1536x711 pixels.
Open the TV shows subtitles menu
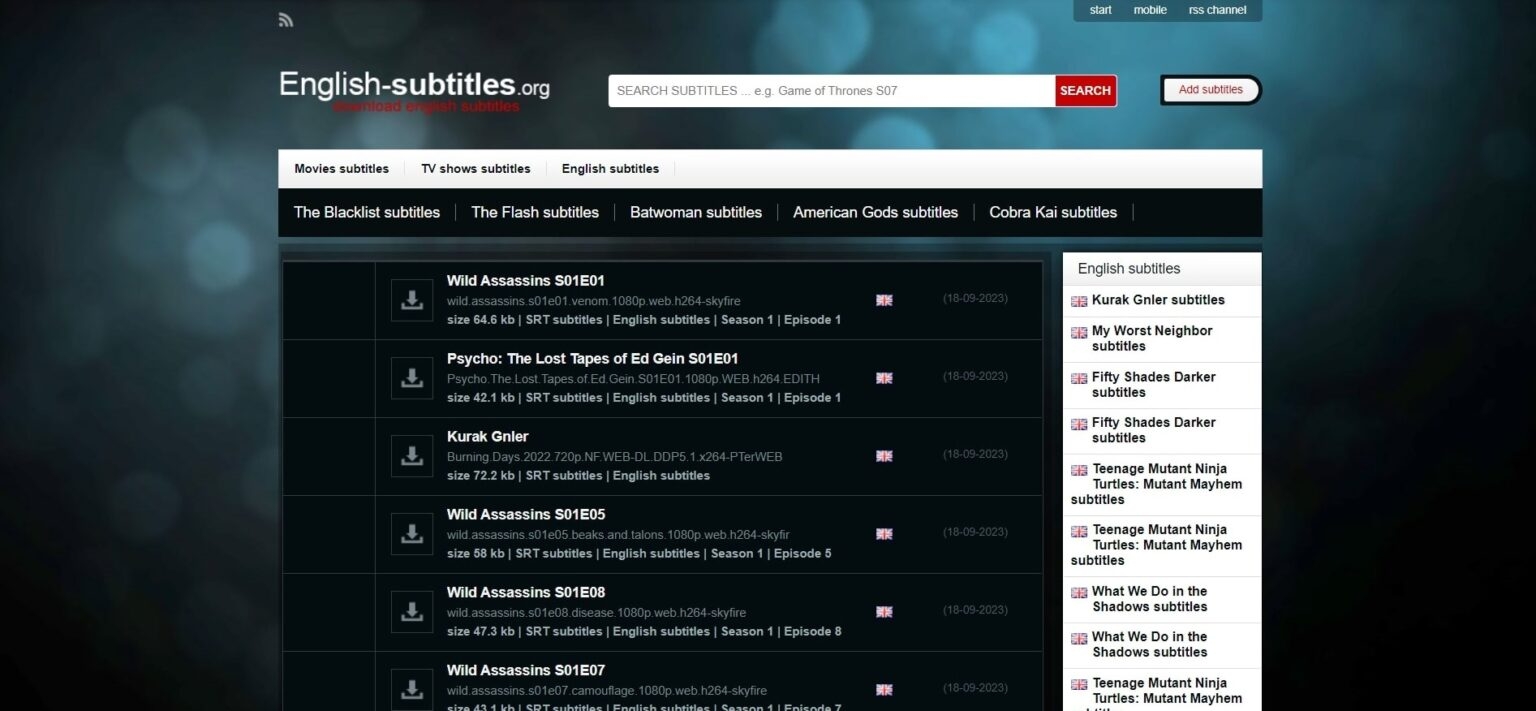(476, 168)
